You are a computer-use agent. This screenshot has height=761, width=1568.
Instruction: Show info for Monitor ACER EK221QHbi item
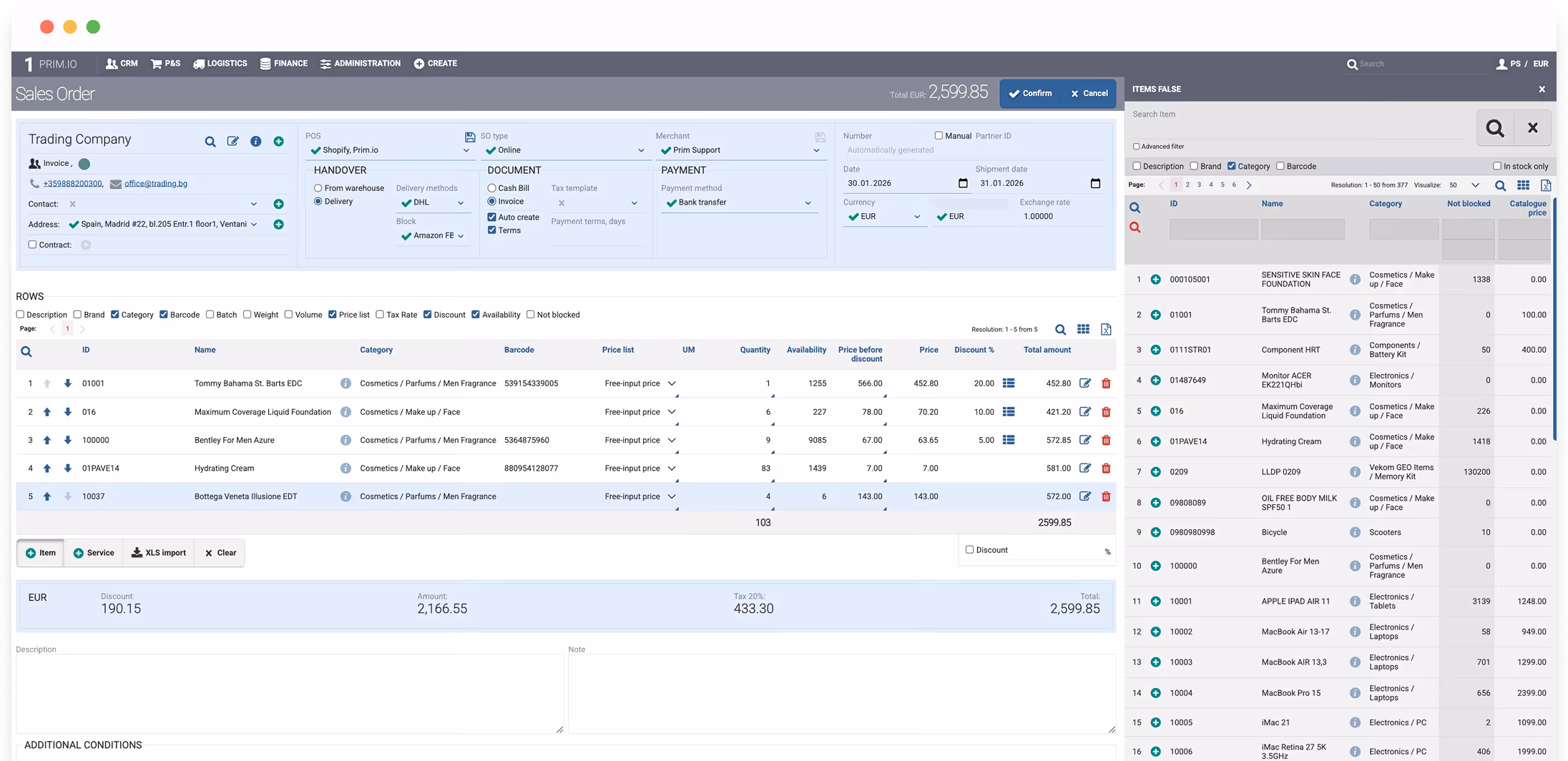(x=1355, y=380)
